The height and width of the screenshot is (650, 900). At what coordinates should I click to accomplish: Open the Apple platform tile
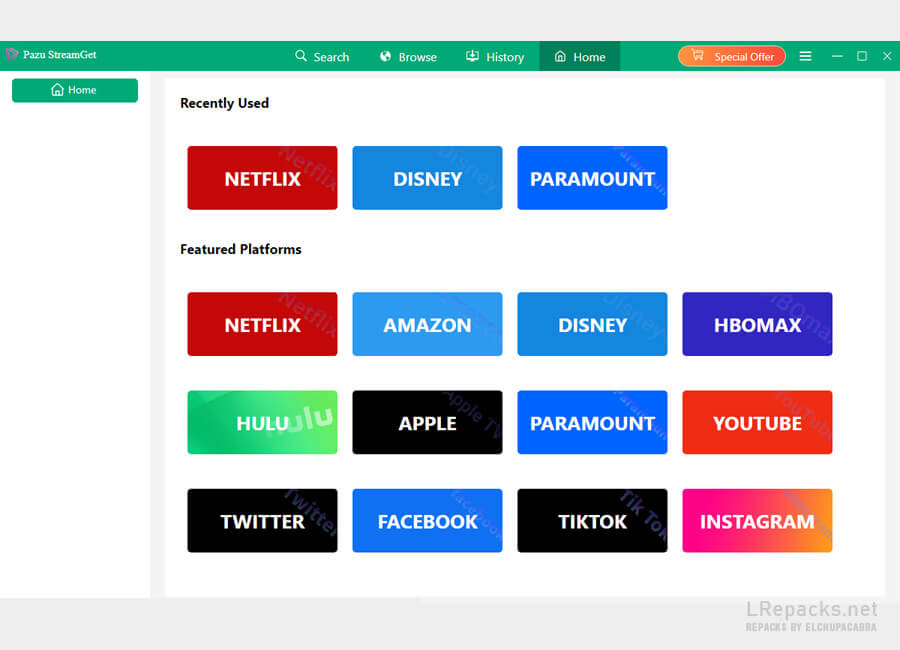click(x=428, y=423)
